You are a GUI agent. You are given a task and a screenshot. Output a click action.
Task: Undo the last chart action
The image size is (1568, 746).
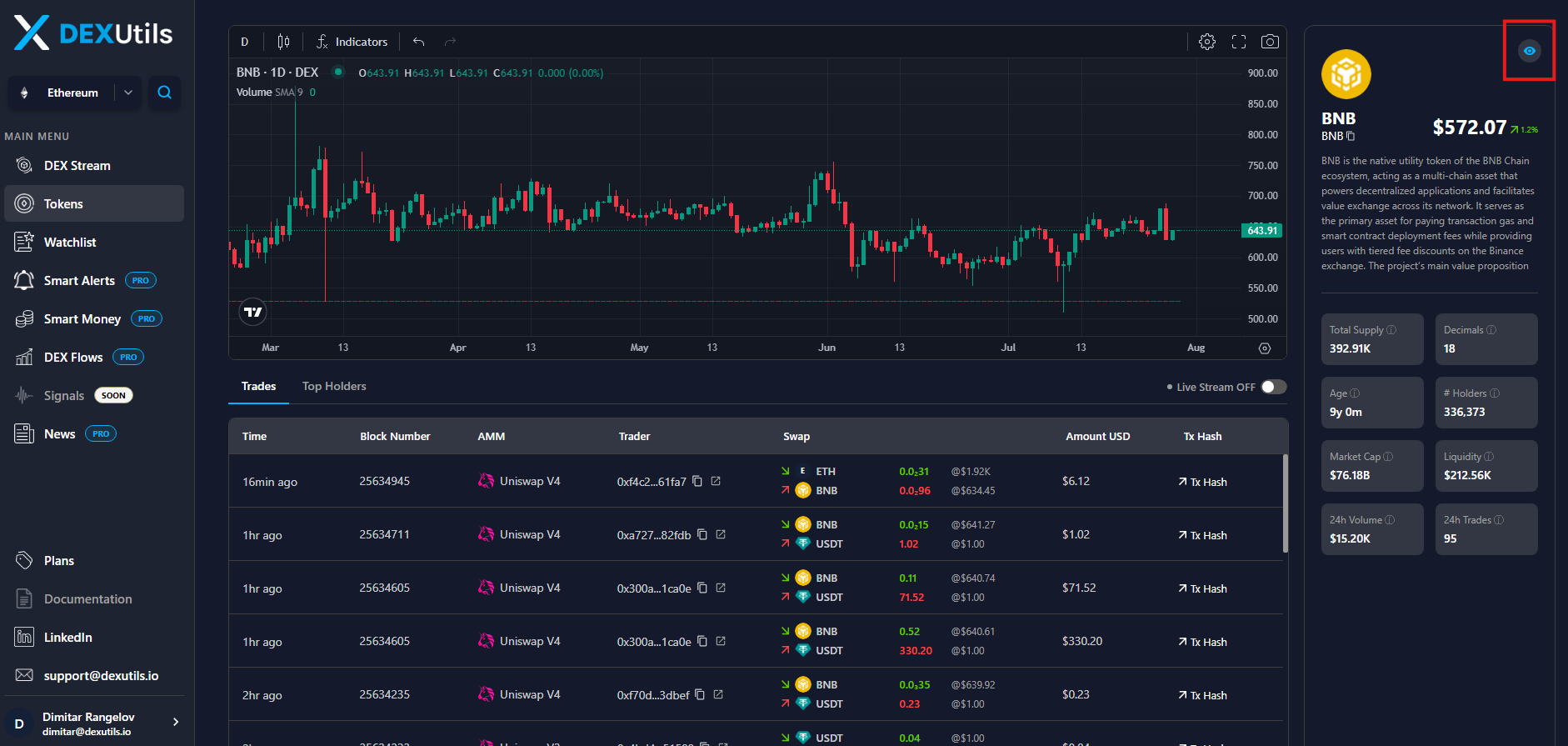tap(418, 42)
